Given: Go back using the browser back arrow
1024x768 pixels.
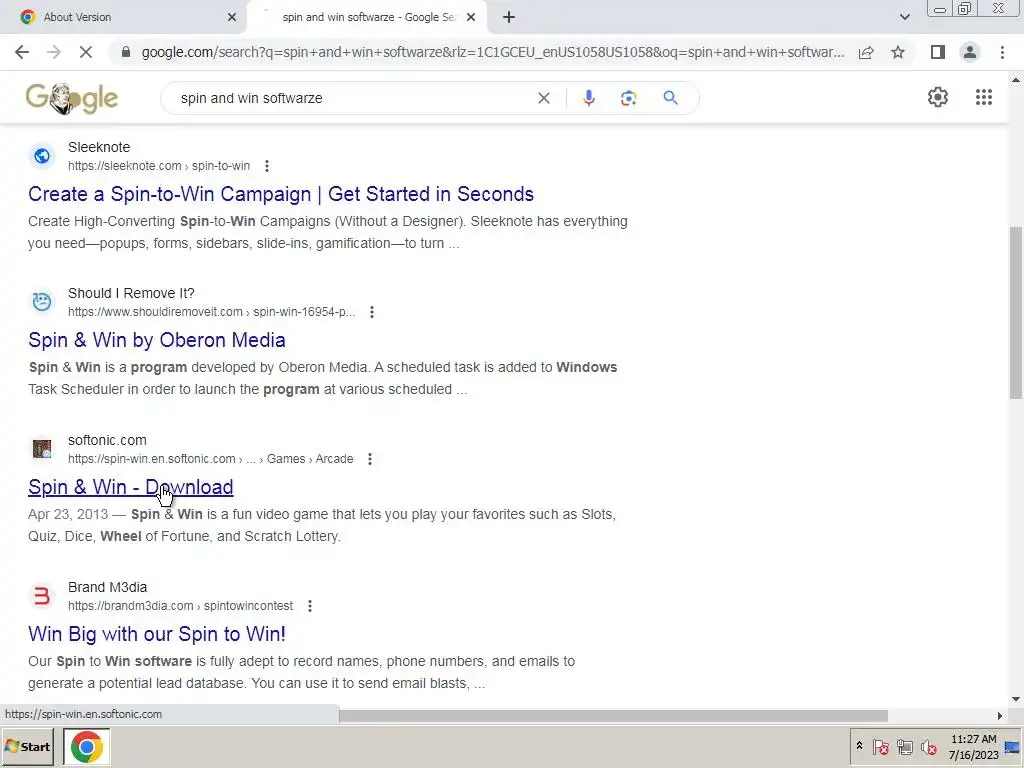Looking at the screenshot, I should point(22,52).
